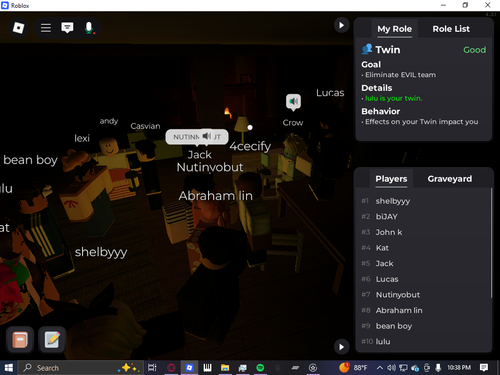Click the taskbar Search box
The image size is (500, 375).
click(80, 368)
